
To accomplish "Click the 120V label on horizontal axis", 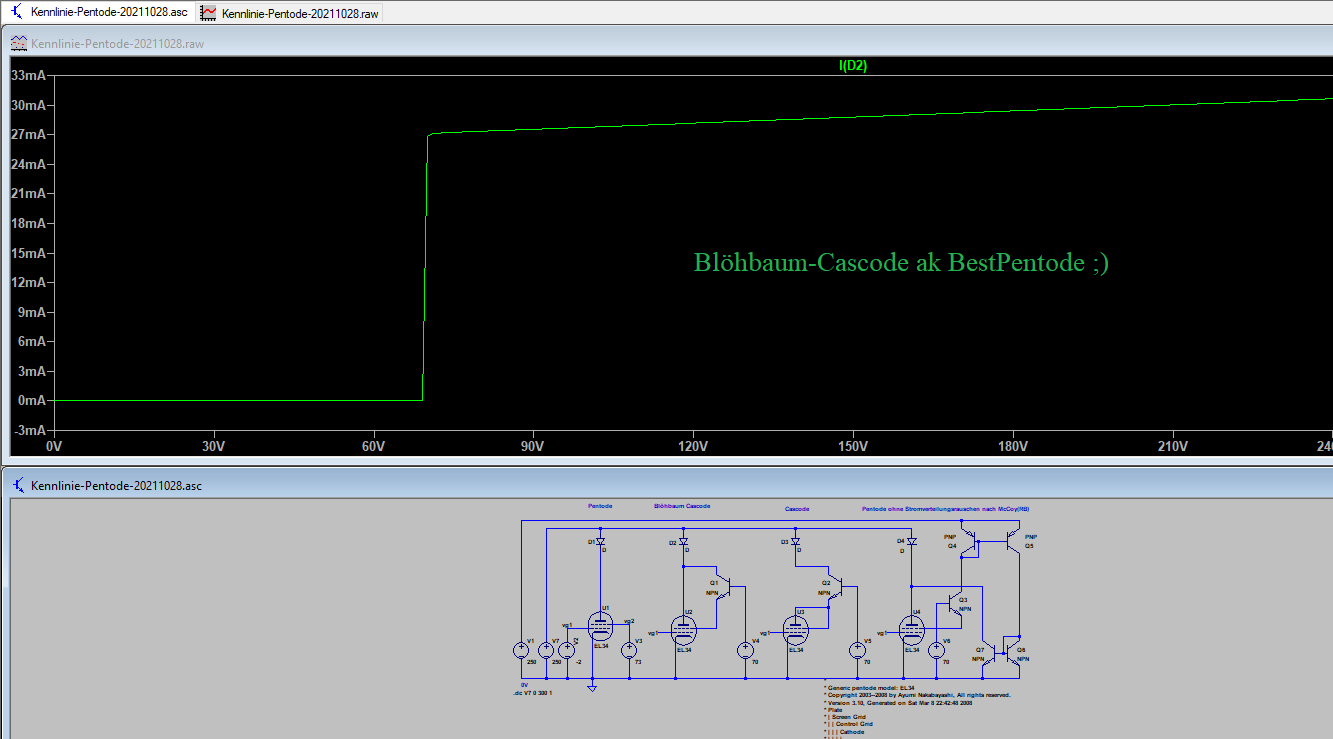I will [x=692, y=445].
